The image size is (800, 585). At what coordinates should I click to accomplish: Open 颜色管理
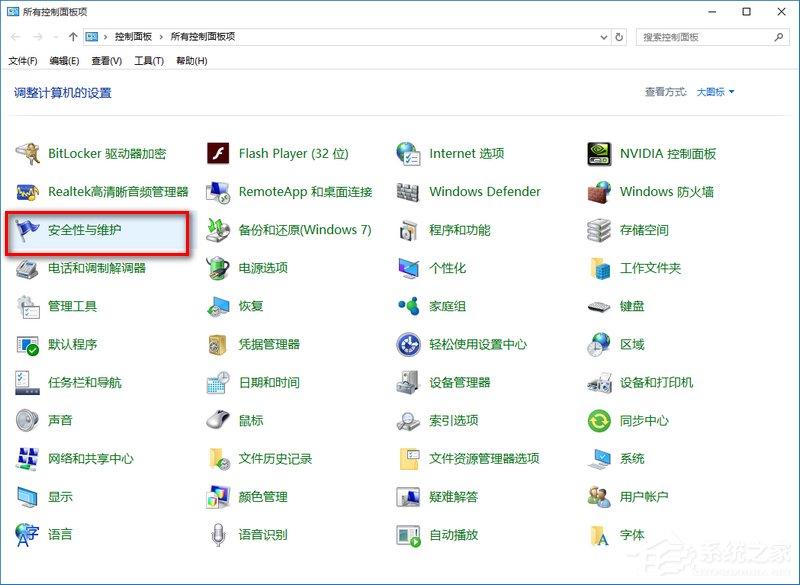pyautogui.click(x=262, y=497)
